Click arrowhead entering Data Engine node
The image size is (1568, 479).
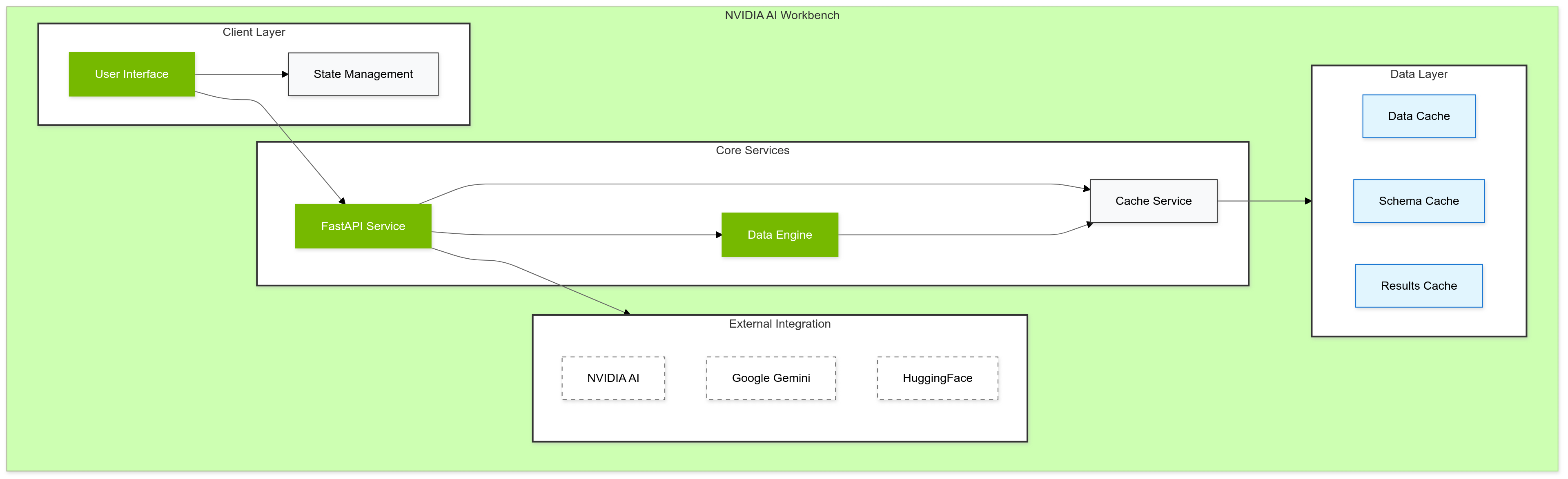point(718,235)
